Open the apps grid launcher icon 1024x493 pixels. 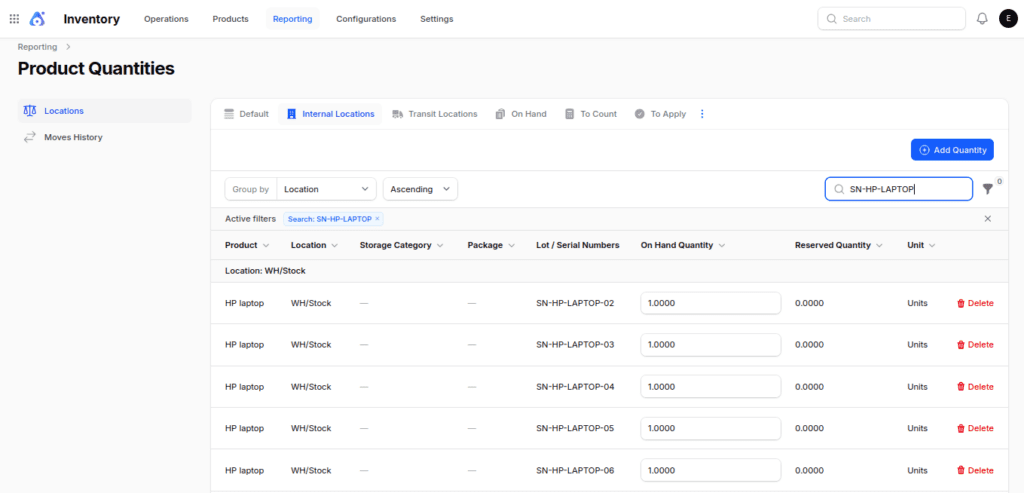tap(14, 19)
